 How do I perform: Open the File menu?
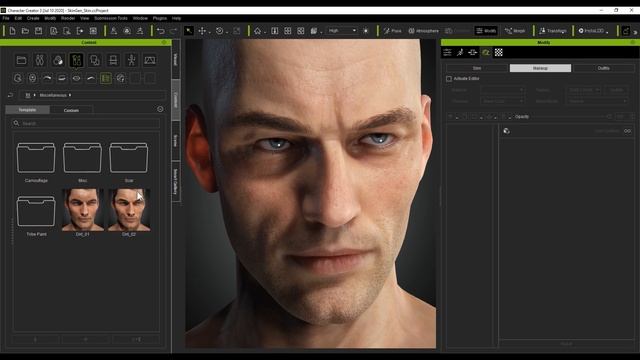tap(6, 18)
